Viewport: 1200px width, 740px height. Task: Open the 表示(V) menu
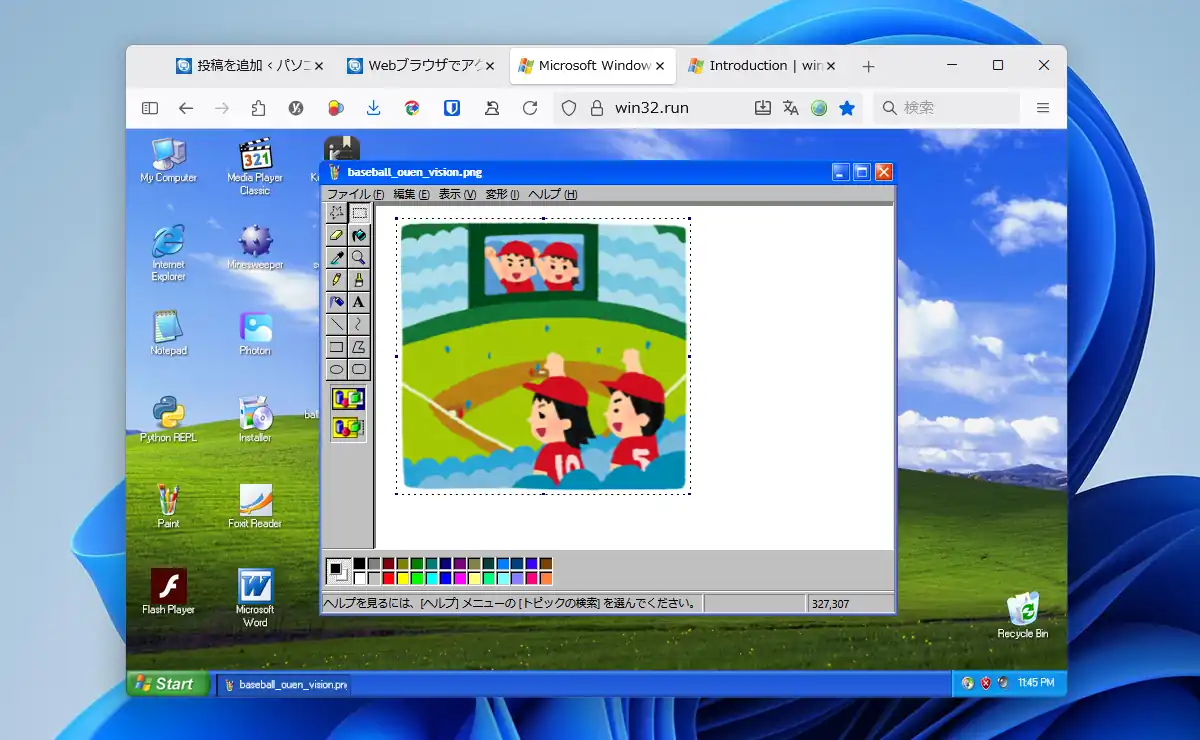pos(457,194)
